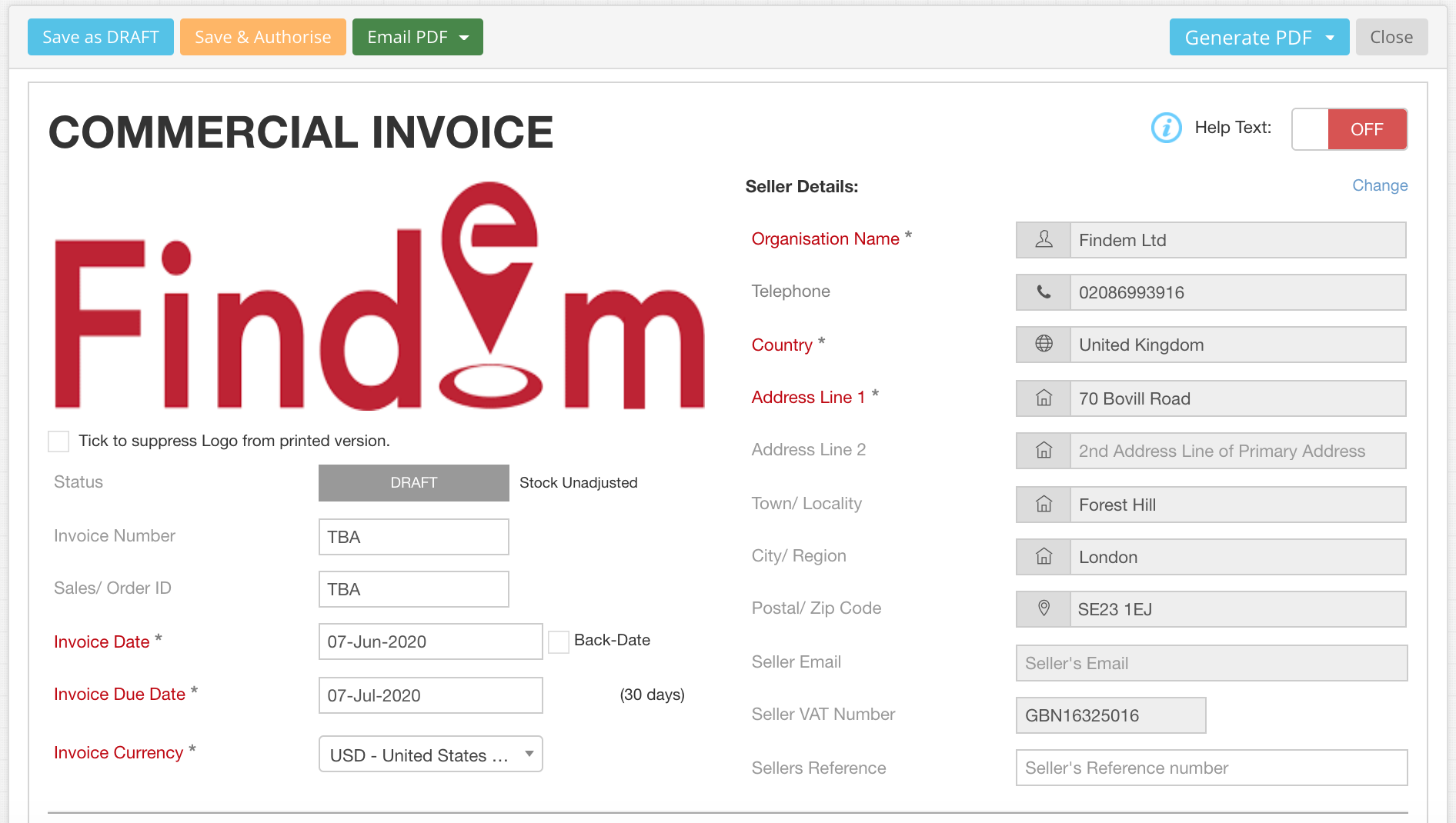Viewport: 1456px width, 823px height.
Task: Click the Seller Email field
Action: point(1212,663)
